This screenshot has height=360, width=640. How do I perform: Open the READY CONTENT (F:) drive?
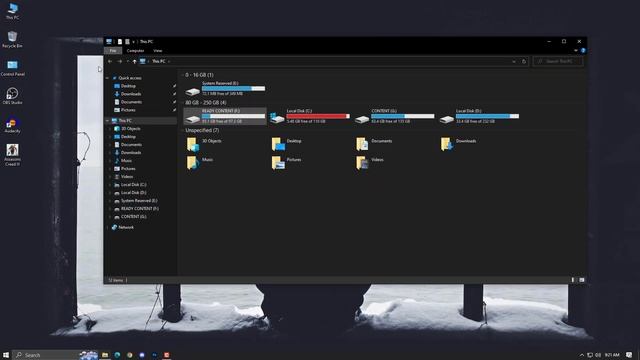click(x=225, y=116)
